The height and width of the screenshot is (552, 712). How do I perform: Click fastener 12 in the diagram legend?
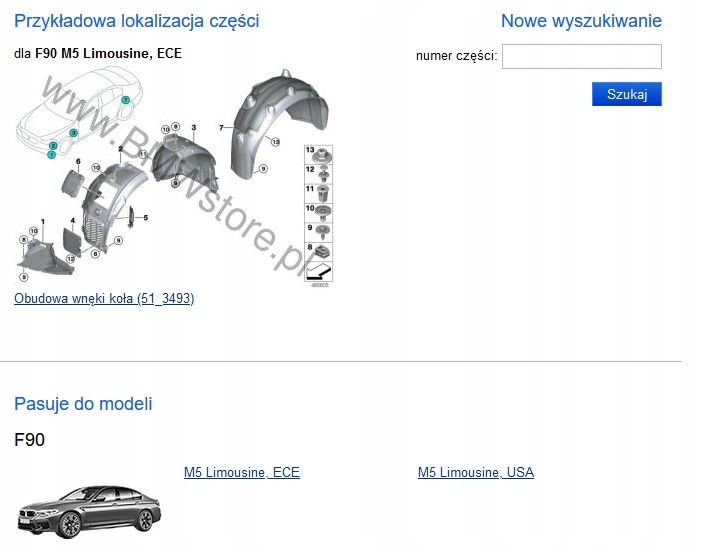[318, 174]
